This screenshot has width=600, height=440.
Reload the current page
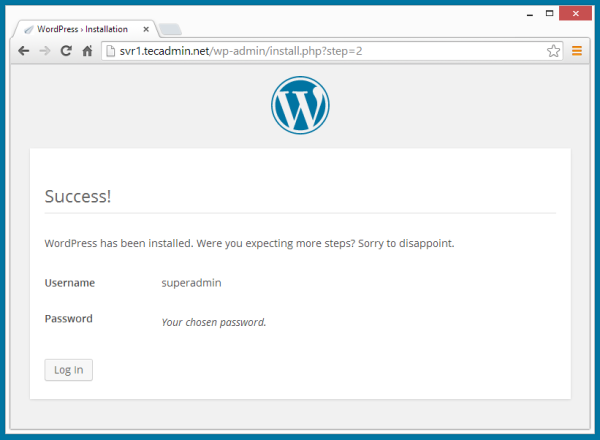click(x=66, y=50)
